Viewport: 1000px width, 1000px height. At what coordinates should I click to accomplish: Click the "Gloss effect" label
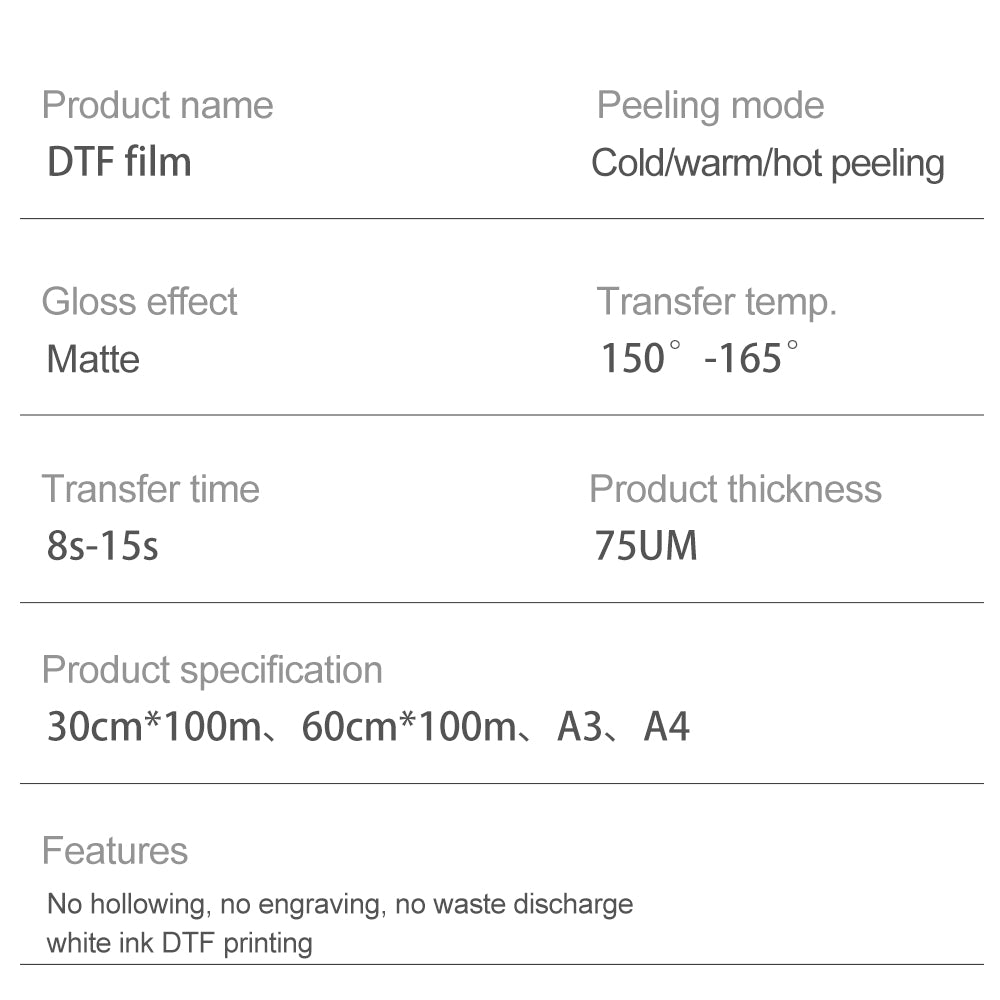[x=140, y=301]
